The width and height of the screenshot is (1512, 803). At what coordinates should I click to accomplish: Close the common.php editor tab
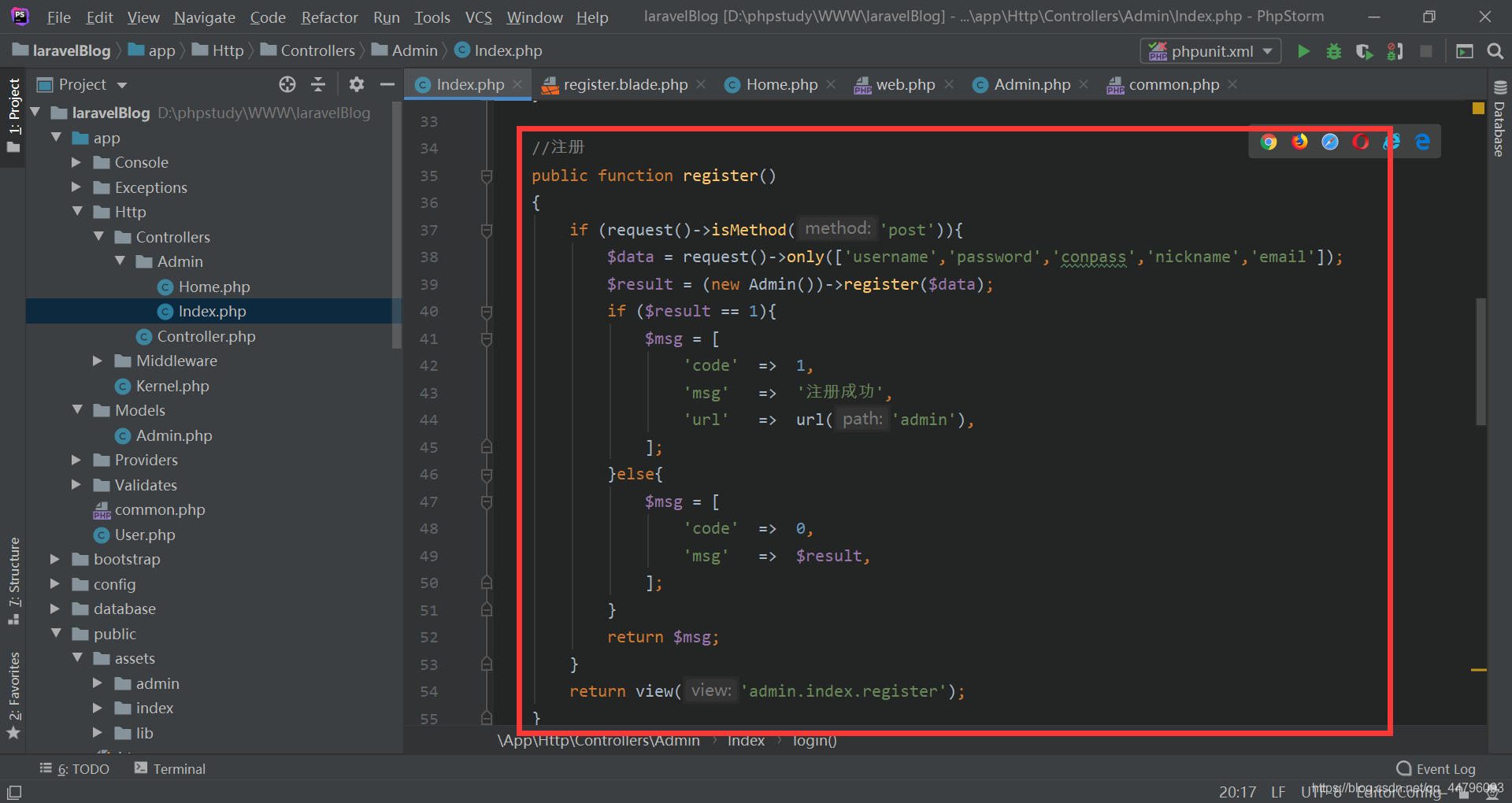pyautogui.click(x=1232, y=84)
